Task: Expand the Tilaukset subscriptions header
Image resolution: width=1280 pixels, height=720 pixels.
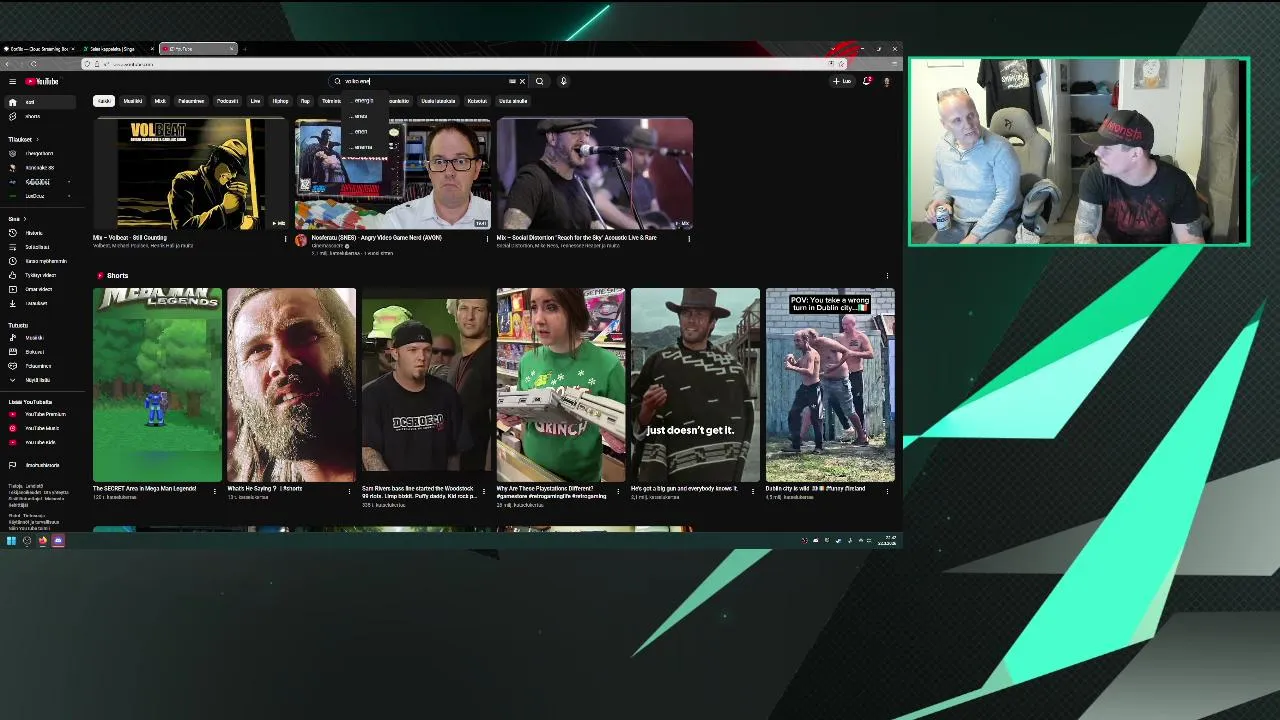Action: 22,139
